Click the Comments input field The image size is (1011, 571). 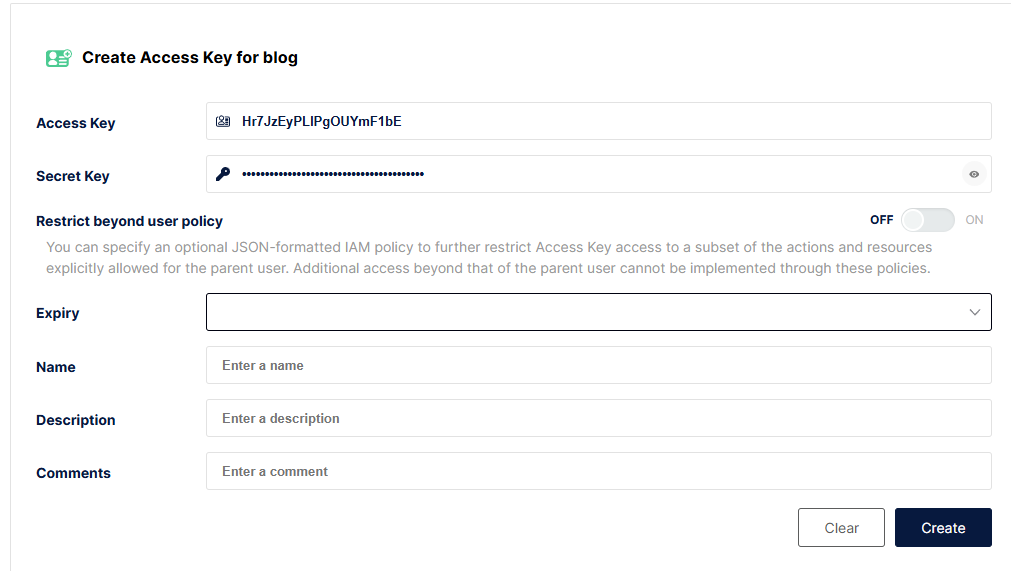click(x=598, y=472)
